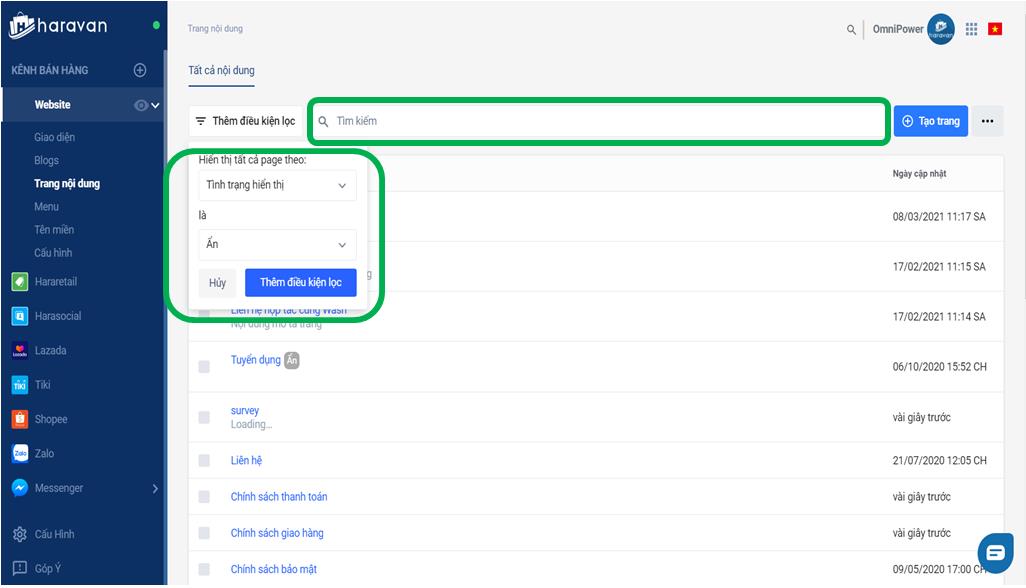Focus the Tìm kiếm search field
Viewport: 1026px width, 588px height.
[599, 121]
